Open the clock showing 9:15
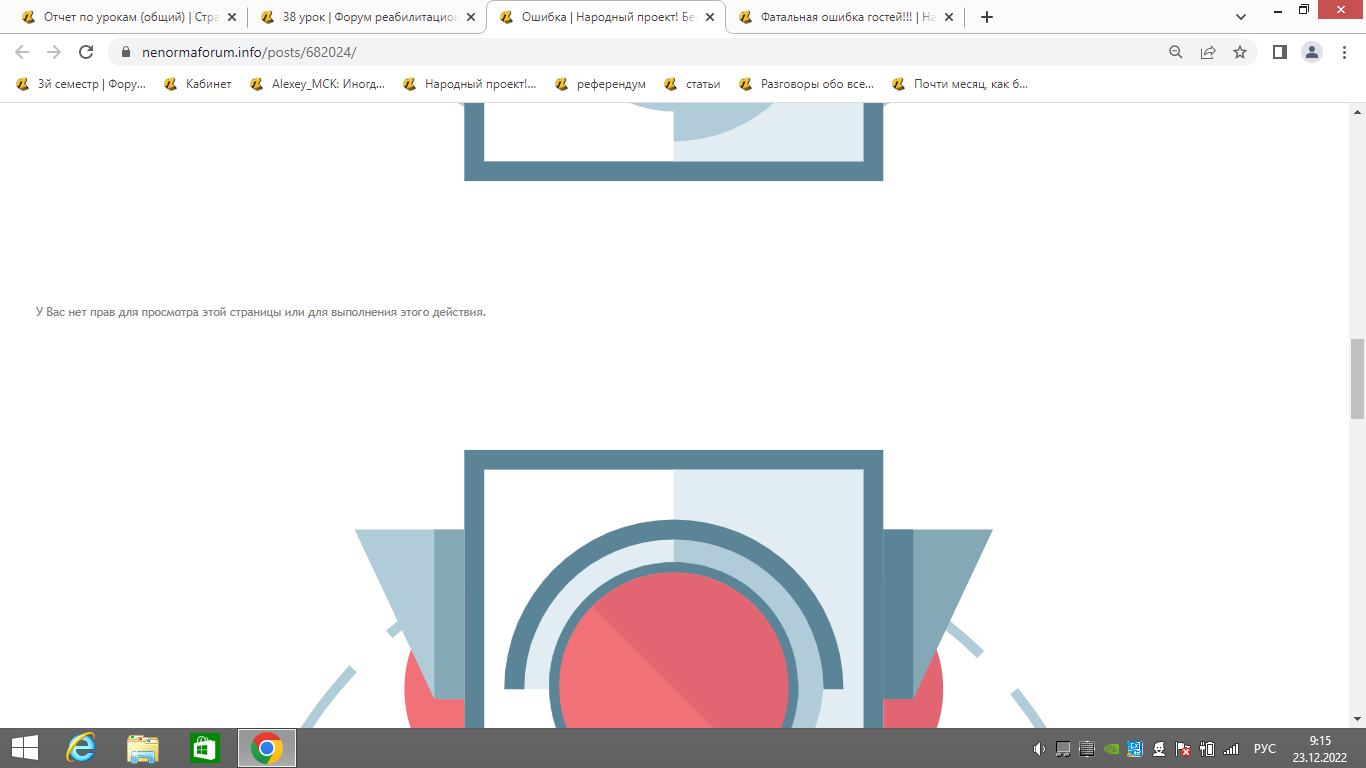The height and width of the screenshot is (768, 1366). (x=1320, y=748)
